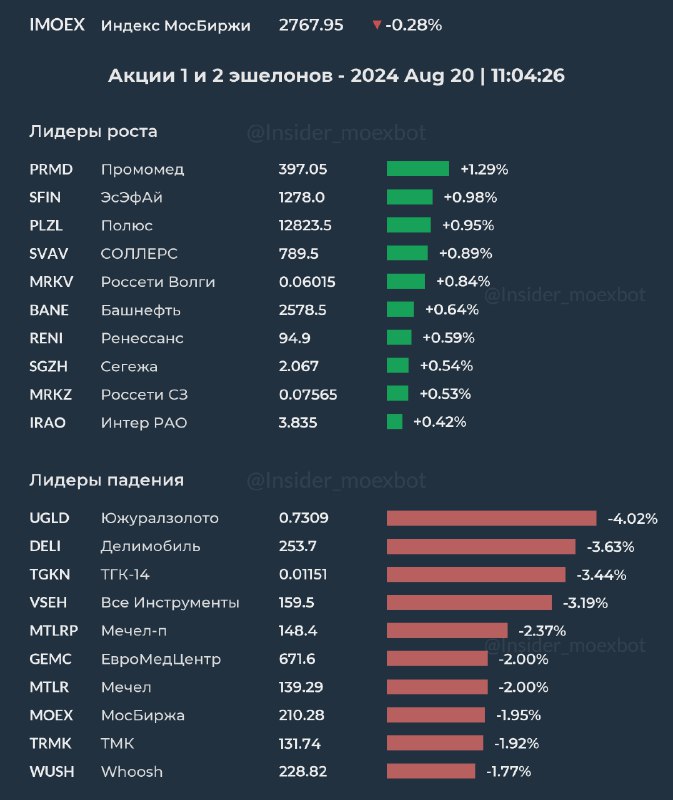Click the Whoosh company name

(x=132, y=771)
